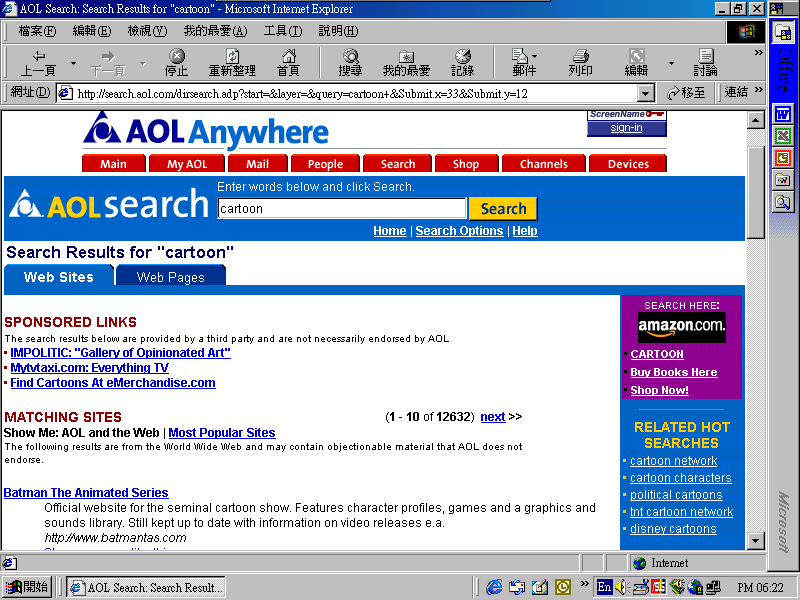800x600 pixels.
Task: Expand the 連結 links bar chevron
Action: tap(759, 90)
